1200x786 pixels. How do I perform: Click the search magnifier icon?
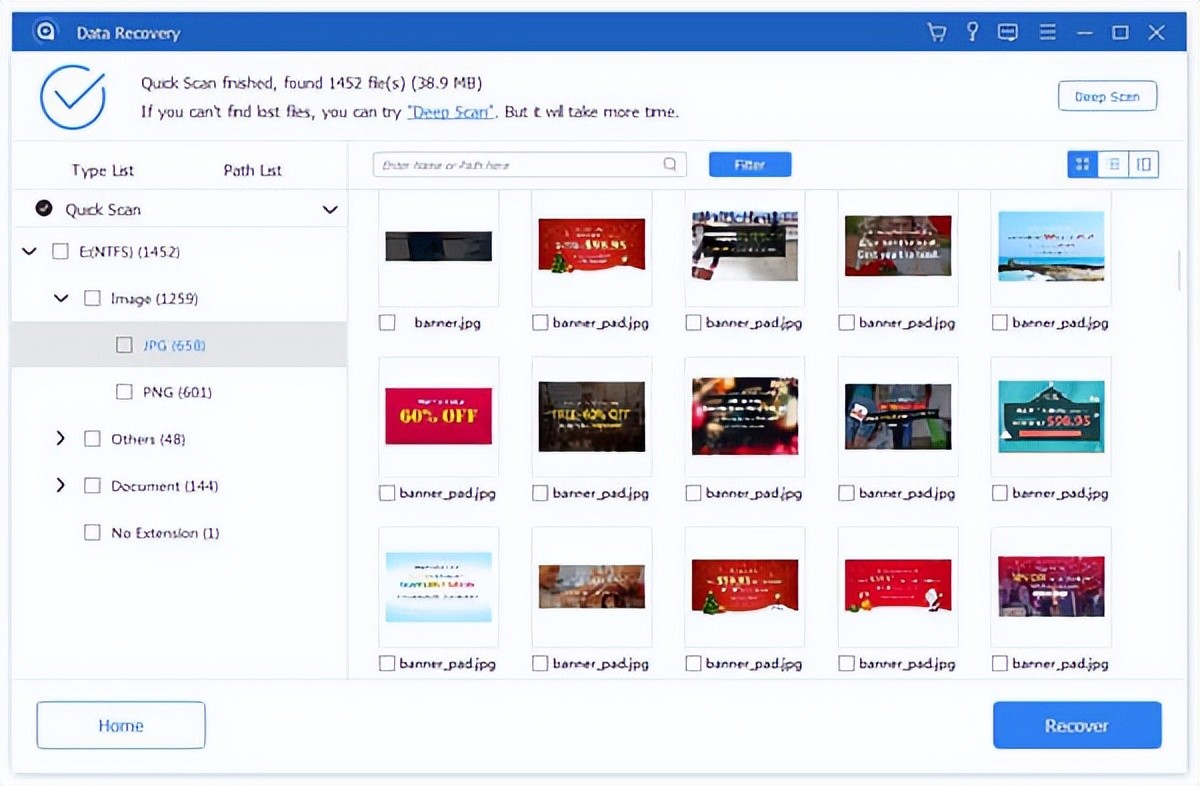[670, 165]
